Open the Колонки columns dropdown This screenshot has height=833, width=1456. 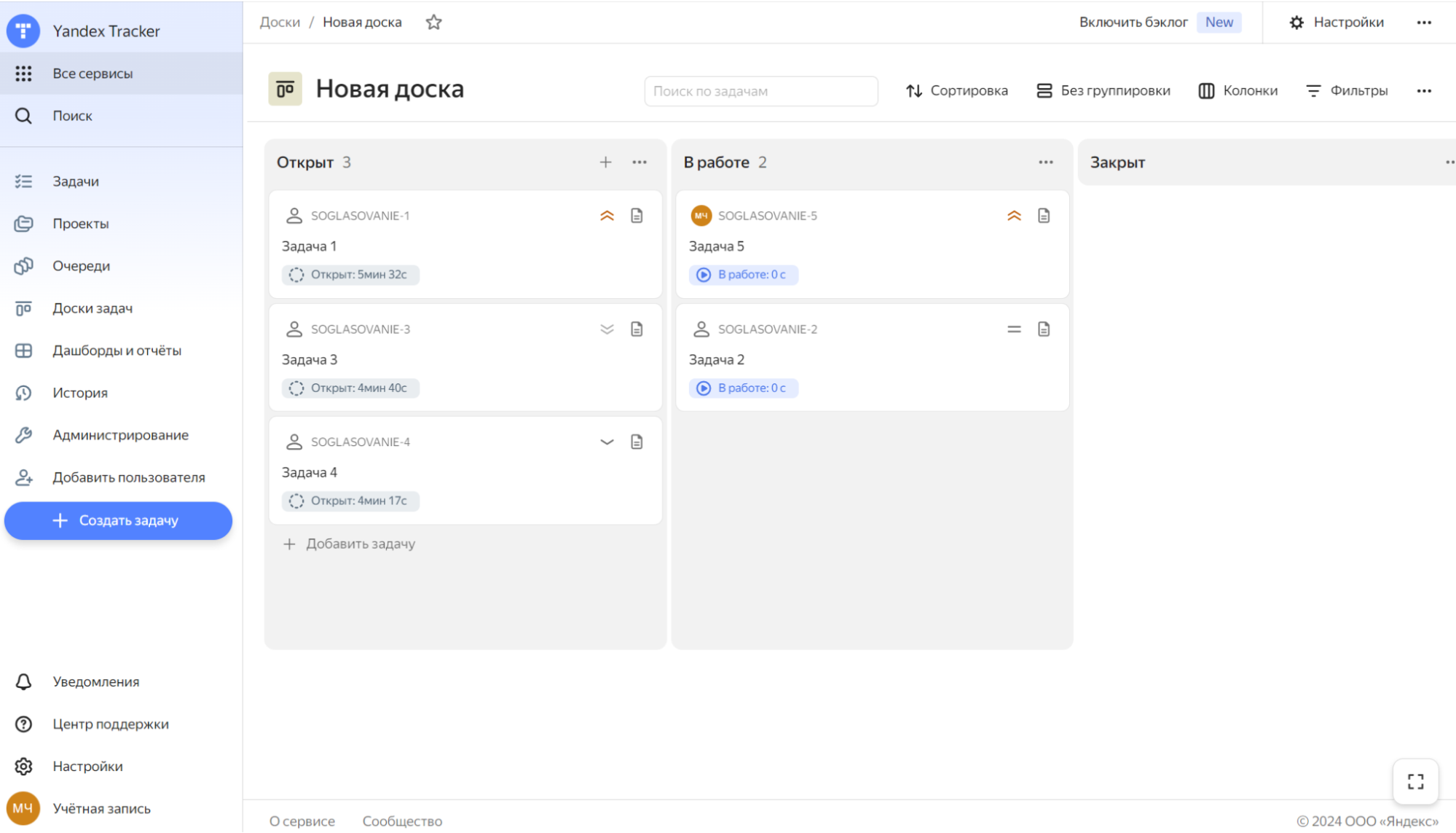point(1238,90)
